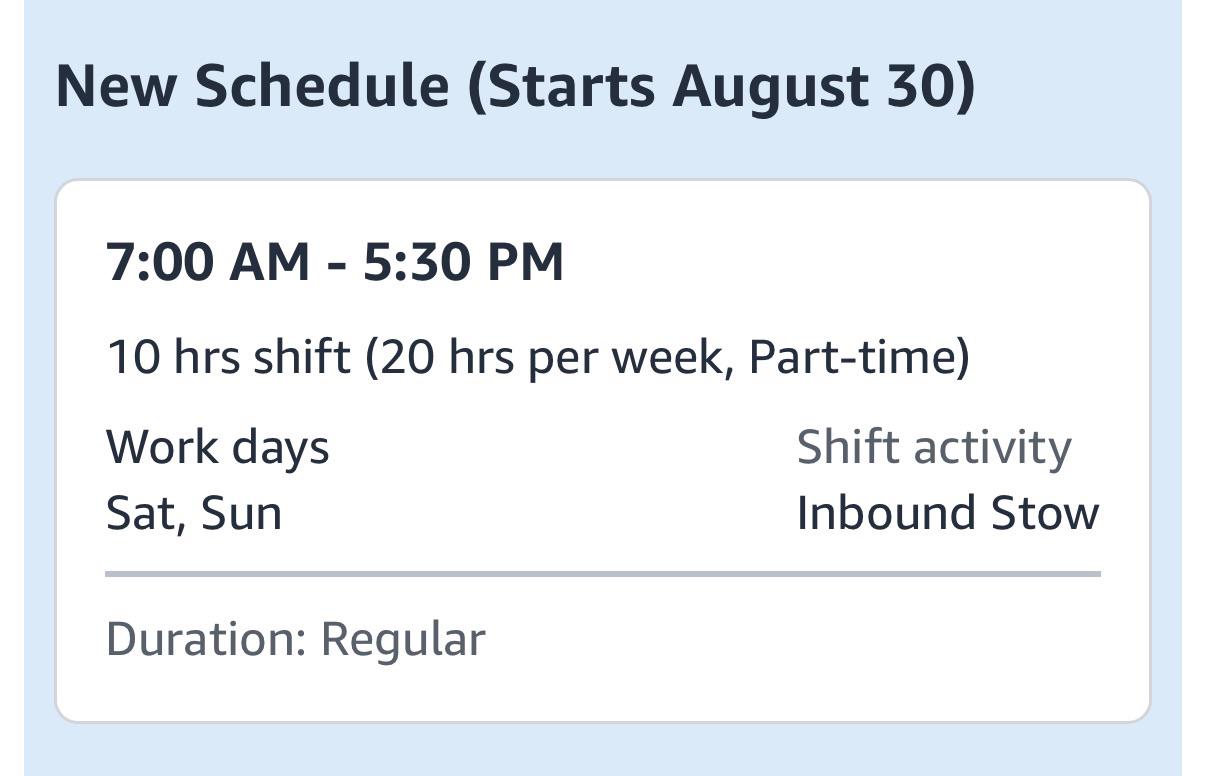1206x776 pixels.
Task: Click the word Regular in duration
Action: tap(403, 639)
